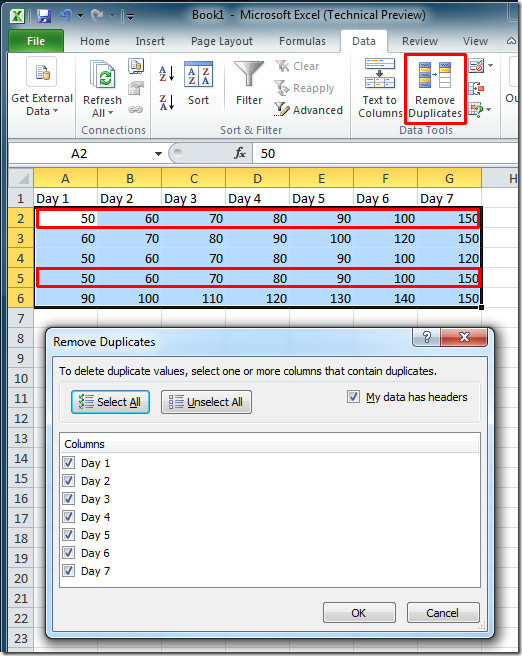Open the Name Box dropdown

[x=158, y=154]
